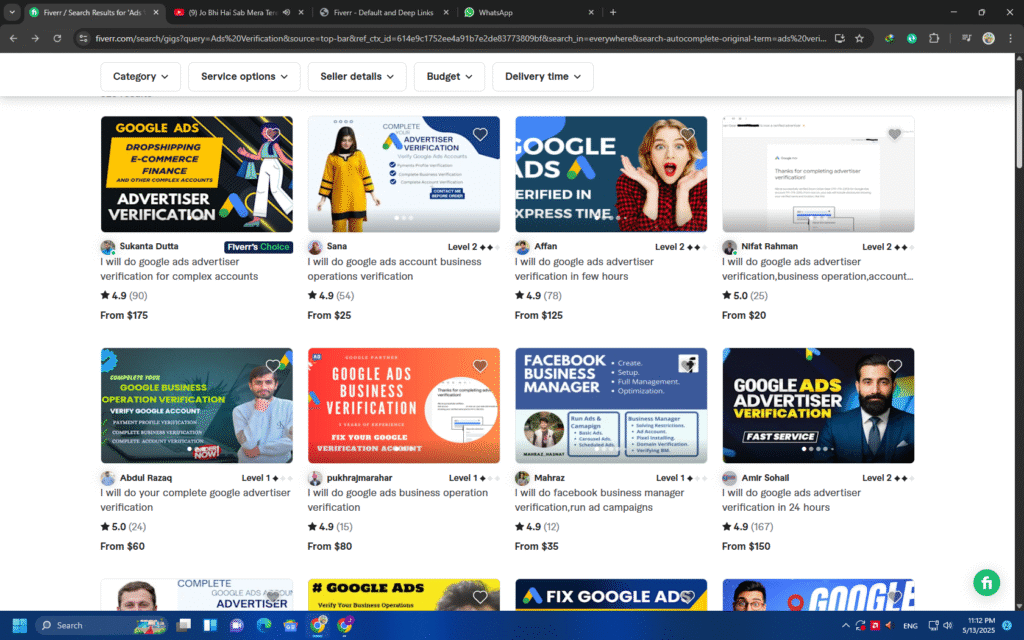Viewport: 1024px width, 640px height.
Task: Toggle heart on pukhrajmarahar's business verification gig
Action: (480, 366)
